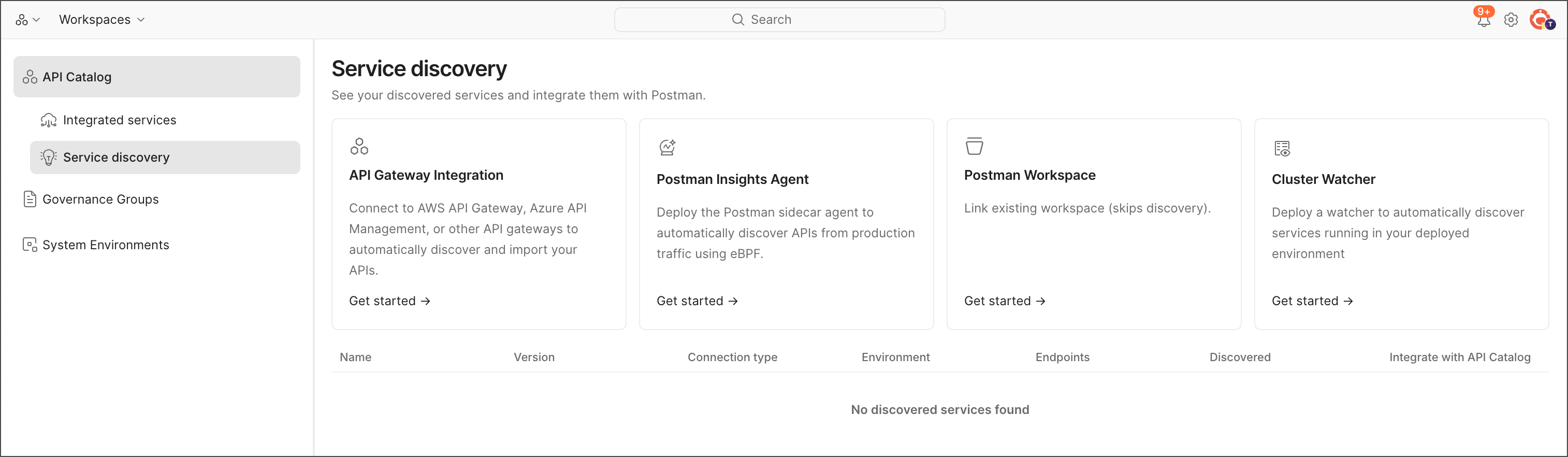Get started with Postman Insights Agent
The height and width of the screenshot is (457, 1568).
(x=697, y=301)
